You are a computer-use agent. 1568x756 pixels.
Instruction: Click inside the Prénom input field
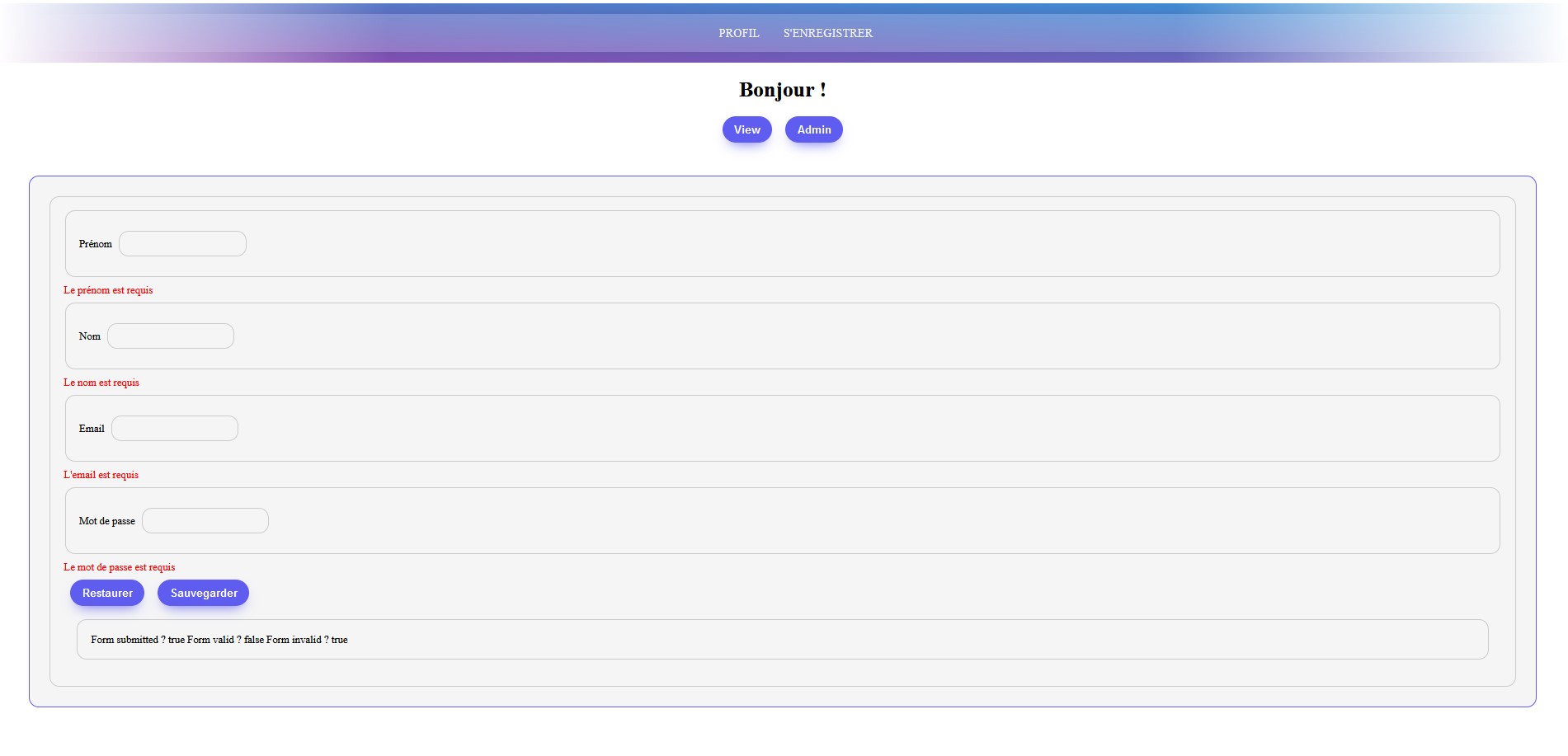click(181, 243)
